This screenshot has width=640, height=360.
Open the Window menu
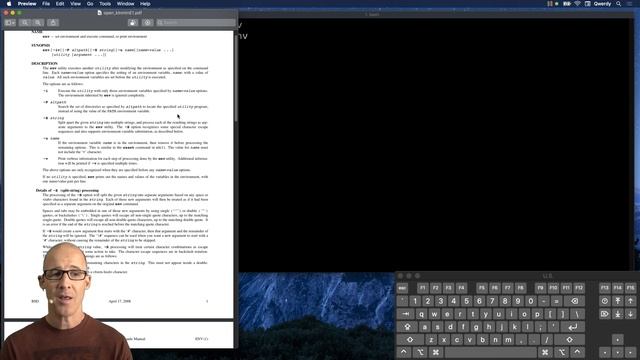tap(125, 4)
